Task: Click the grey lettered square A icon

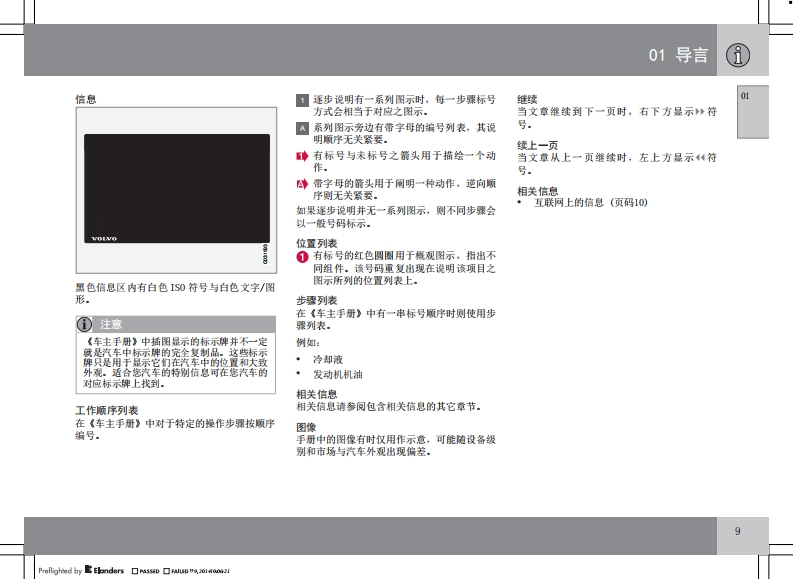Action: coord(303,129)
